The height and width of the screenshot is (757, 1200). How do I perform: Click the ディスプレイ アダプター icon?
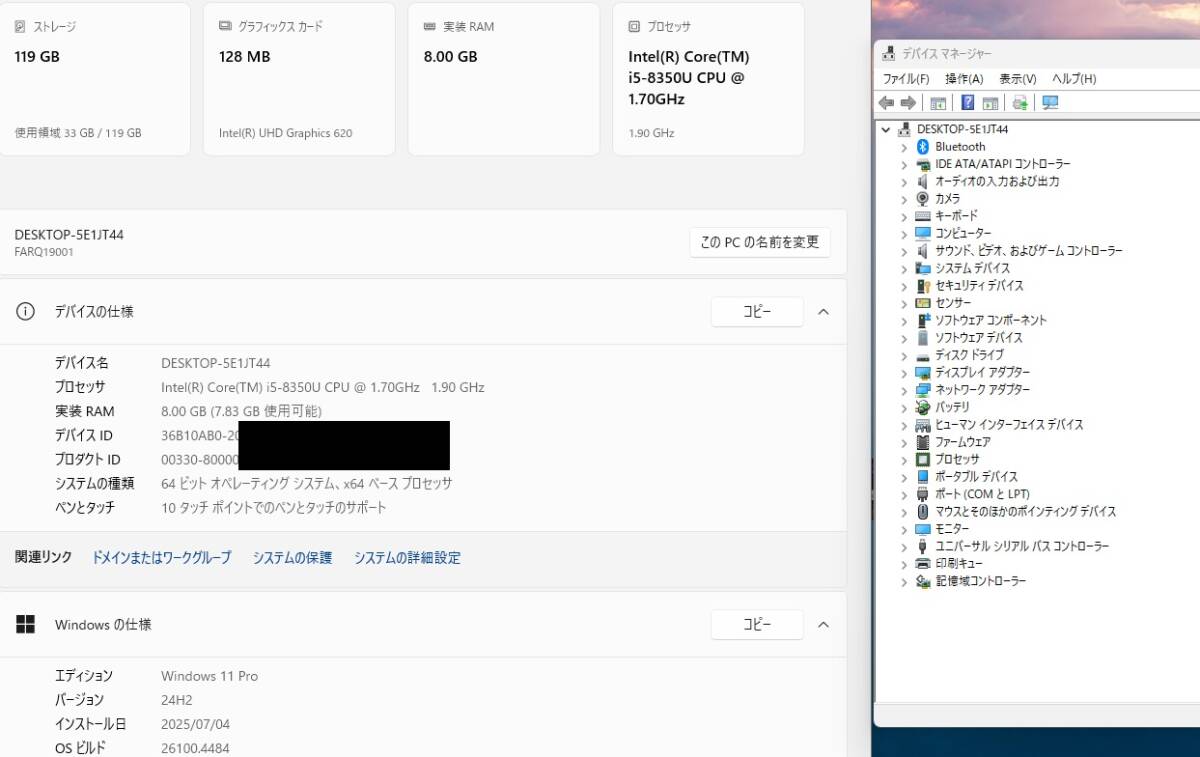[x=923, y=373]
